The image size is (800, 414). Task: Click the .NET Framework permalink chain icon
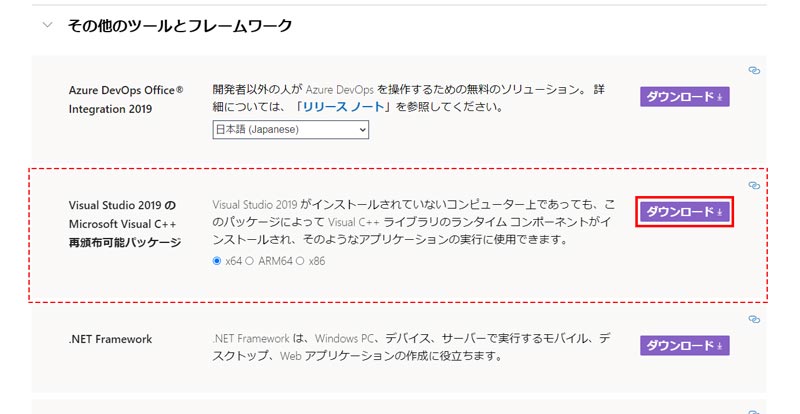click(x=754, y=320)
